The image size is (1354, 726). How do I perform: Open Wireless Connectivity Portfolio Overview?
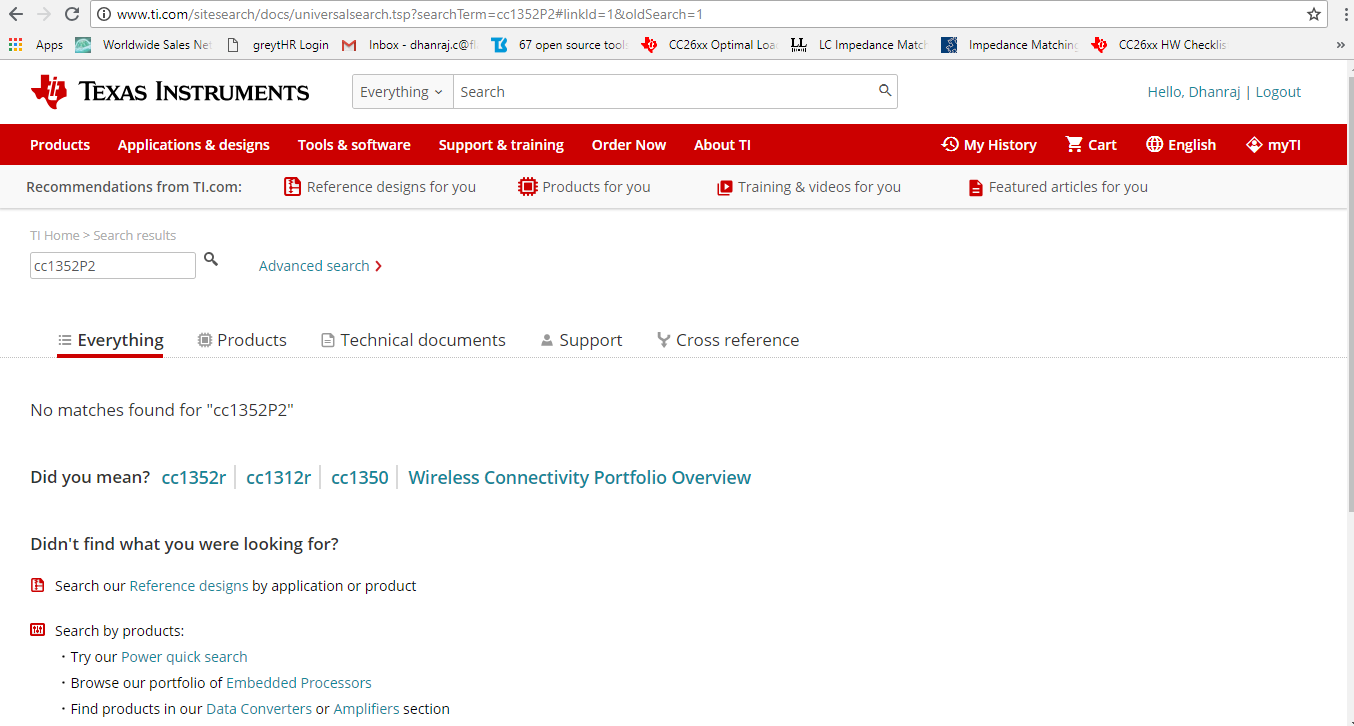pyautogui.click(x=580, y=477)
